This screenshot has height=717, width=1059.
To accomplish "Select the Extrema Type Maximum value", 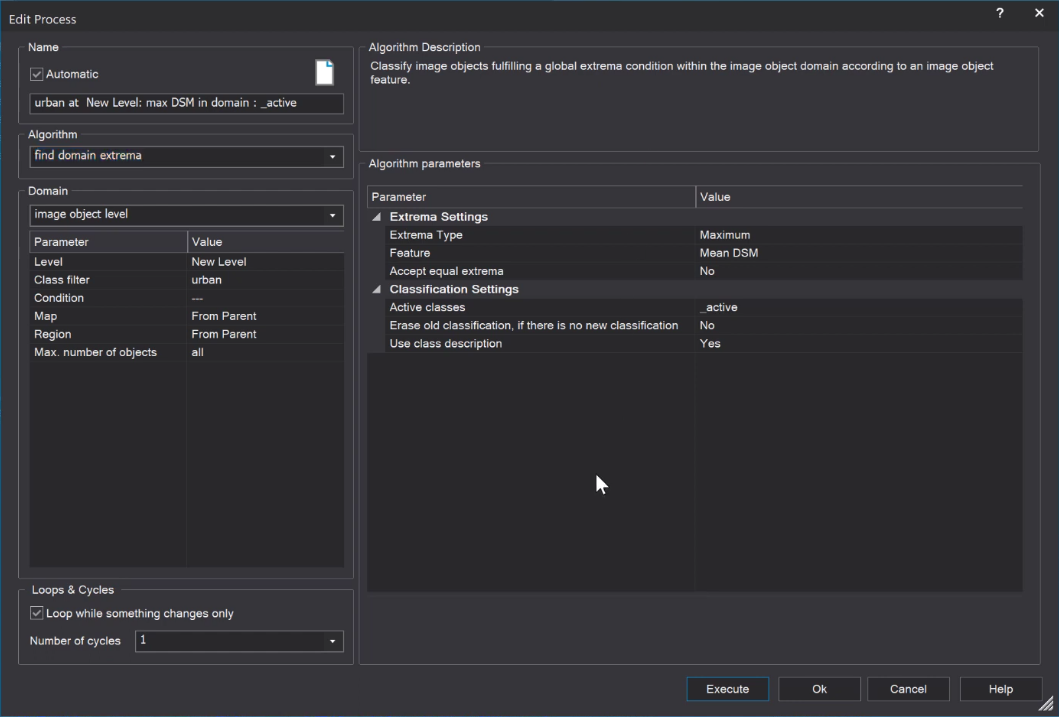I will (858, 235).
